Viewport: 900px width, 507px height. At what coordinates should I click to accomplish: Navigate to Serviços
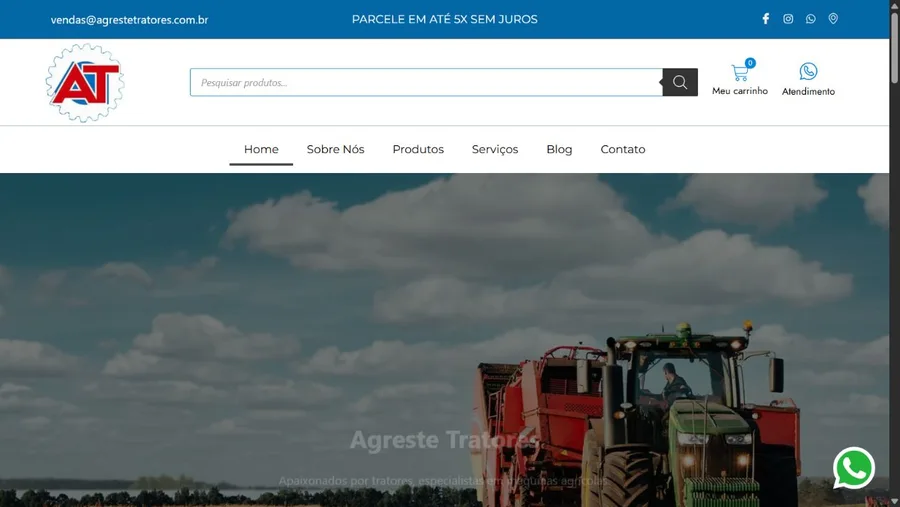[495, 149]
